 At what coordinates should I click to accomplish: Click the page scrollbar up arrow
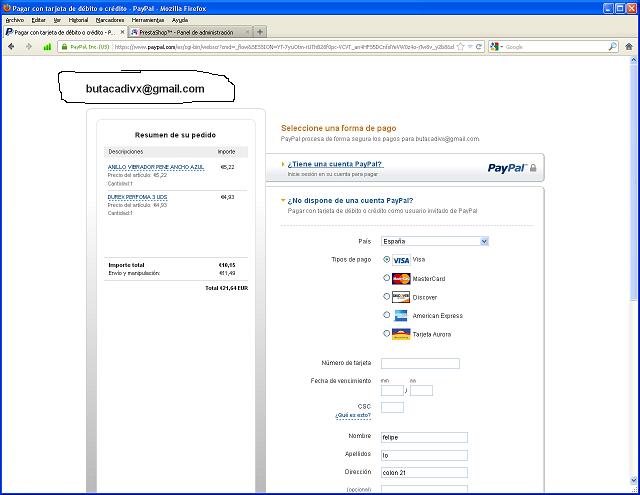633,60
